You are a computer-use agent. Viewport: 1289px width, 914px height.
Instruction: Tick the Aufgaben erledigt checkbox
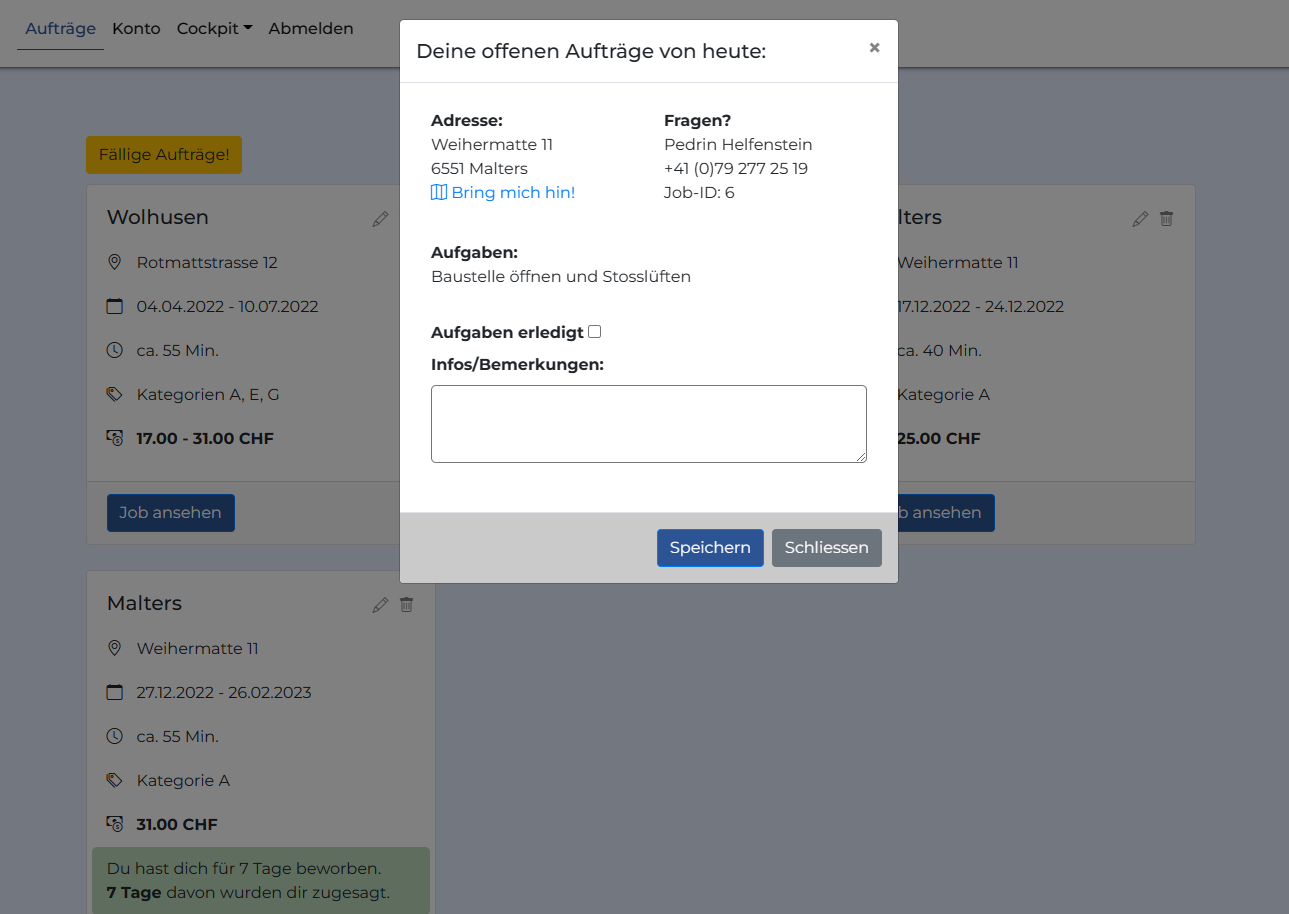point(595,332)
